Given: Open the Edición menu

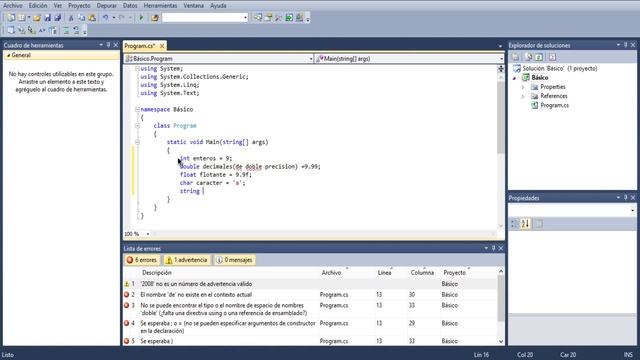Looking at the screenshot, I should pos(38,6).
